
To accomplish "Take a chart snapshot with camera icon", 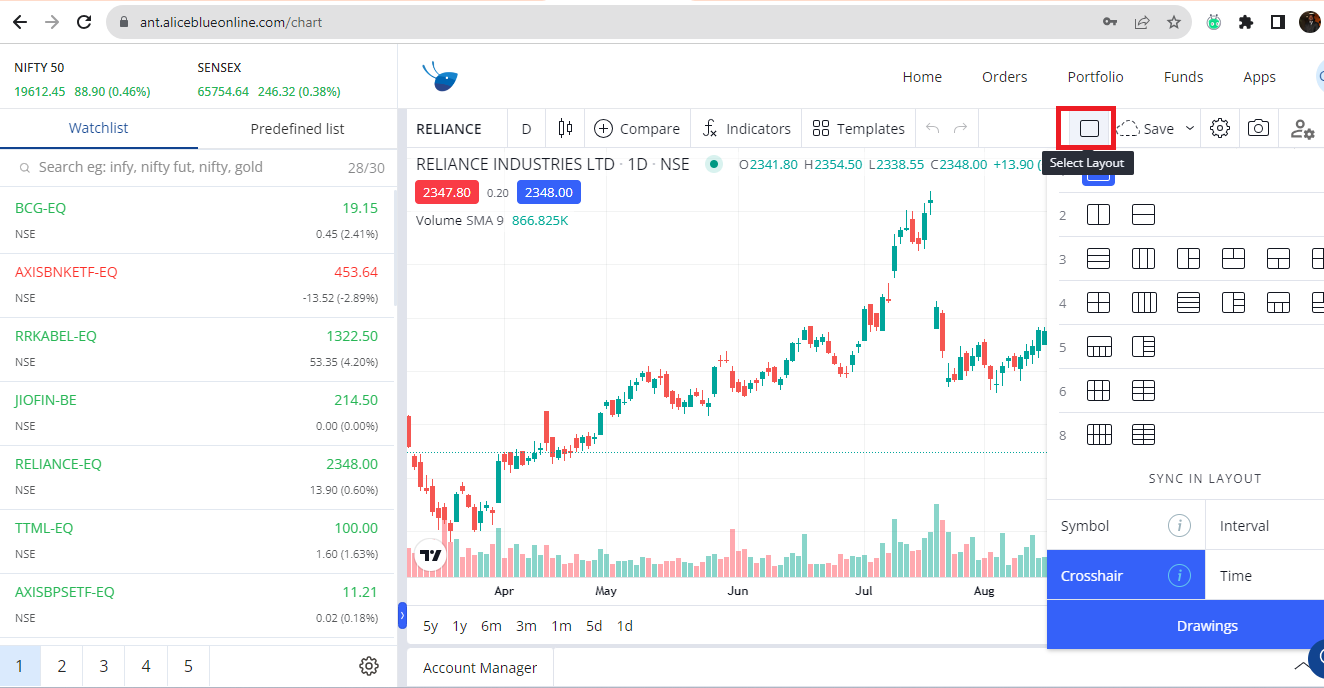I will pos(1258,128).
